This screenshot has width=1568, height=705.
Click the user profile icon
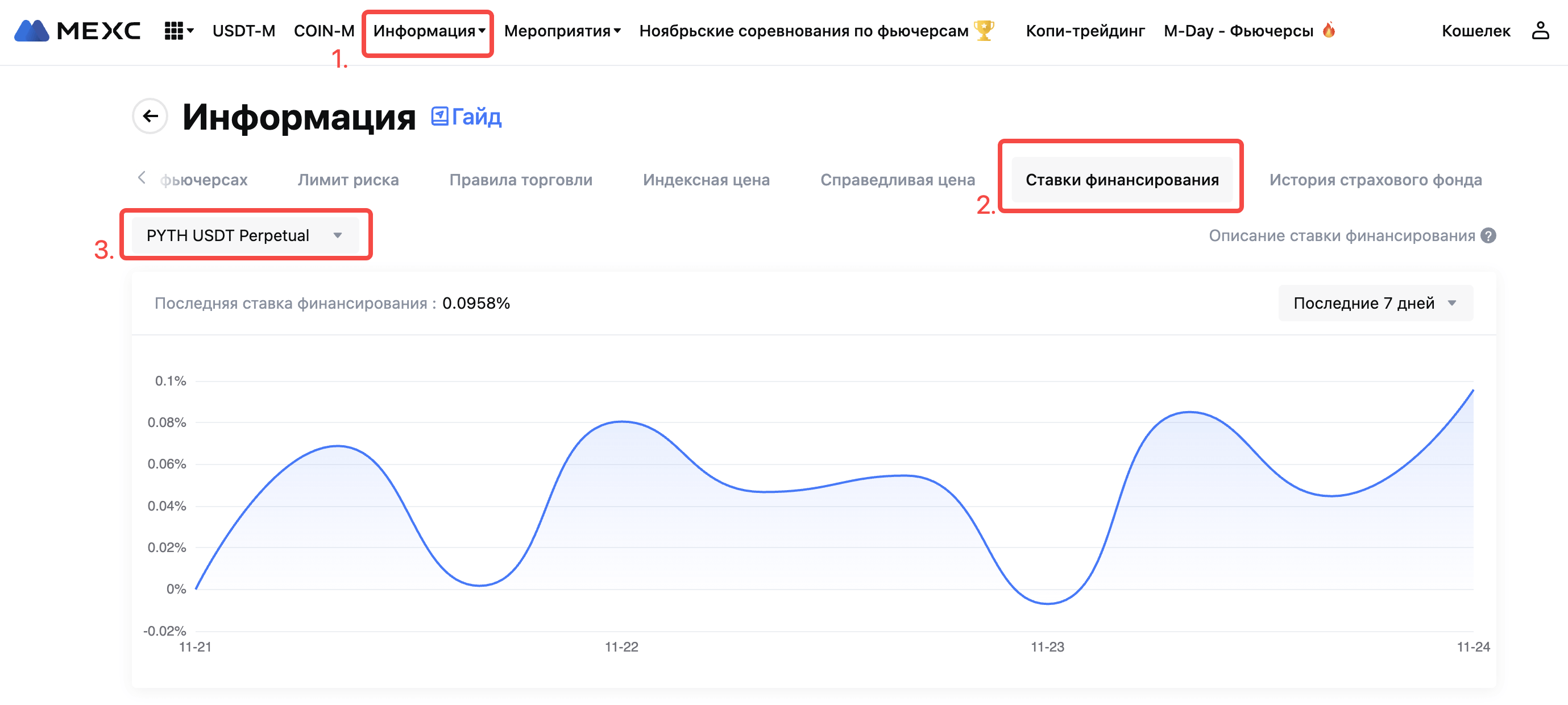1540,31
